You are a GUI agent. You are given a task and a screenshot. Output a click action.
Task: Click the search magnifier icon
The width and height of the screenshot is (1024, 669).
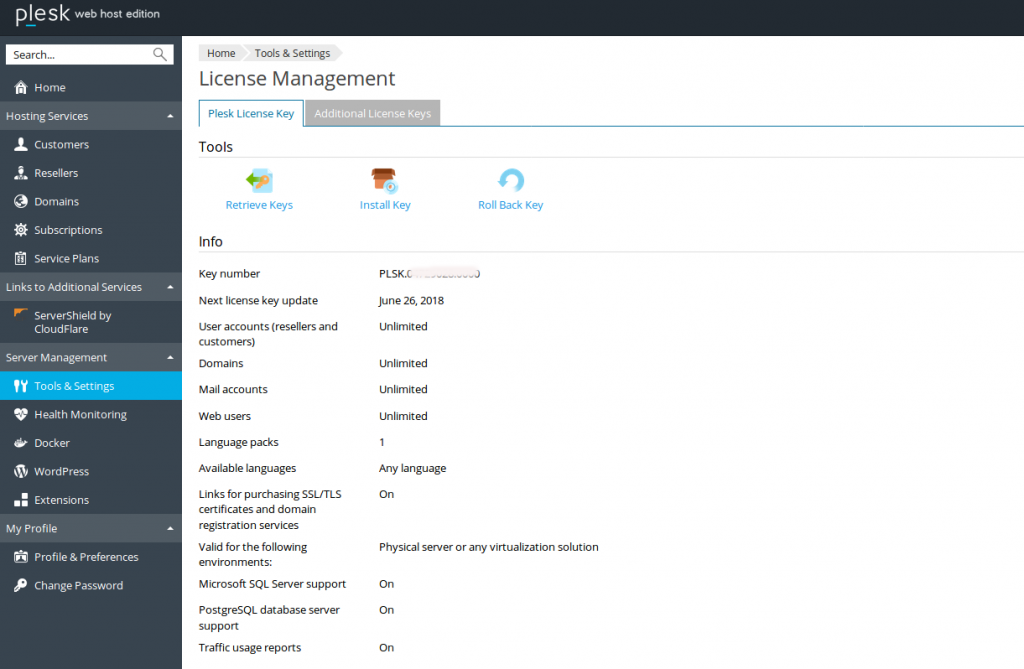coord(161,54)
